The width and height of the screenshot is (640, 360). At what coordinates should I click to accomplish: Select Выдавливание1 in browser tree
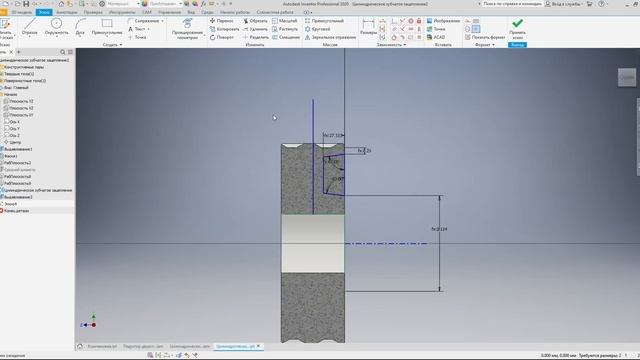[x=17, y=149]
